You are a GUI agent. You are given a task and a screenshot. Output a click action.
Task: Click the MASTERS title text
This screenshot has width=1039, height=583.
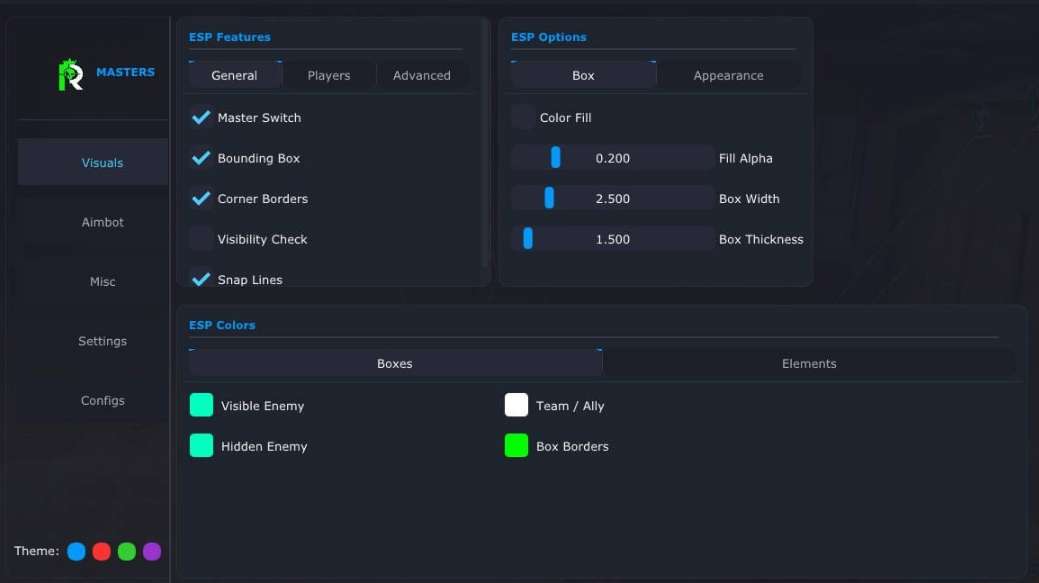click(x=125, y=72)
